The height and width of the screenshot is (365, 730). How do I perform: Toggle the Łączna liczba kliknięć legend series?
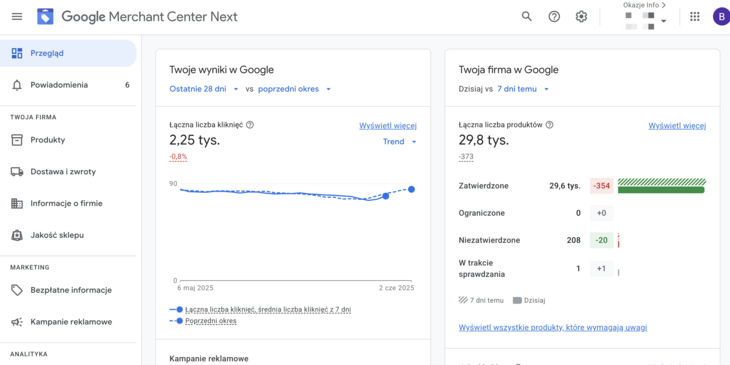pos(268,310)
